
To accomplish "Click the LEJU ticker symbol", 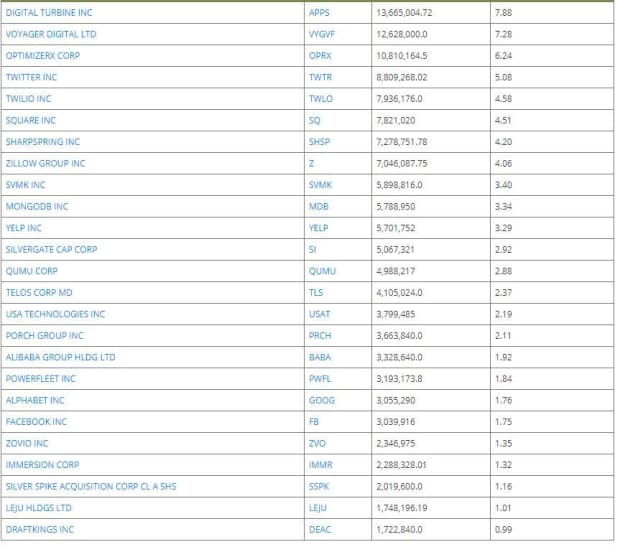I will 318,508.
